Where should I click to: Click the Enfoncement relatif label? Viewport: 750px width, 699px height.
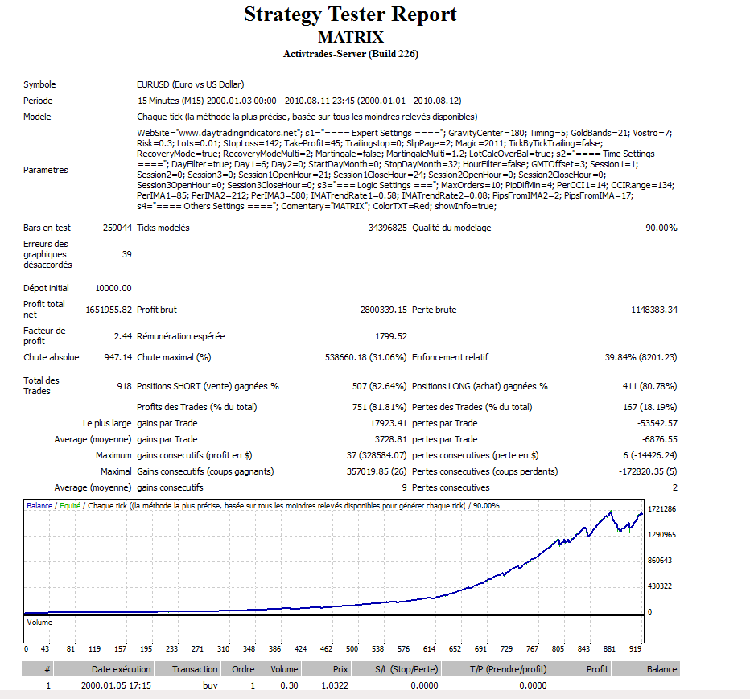[x=450, y=357]
